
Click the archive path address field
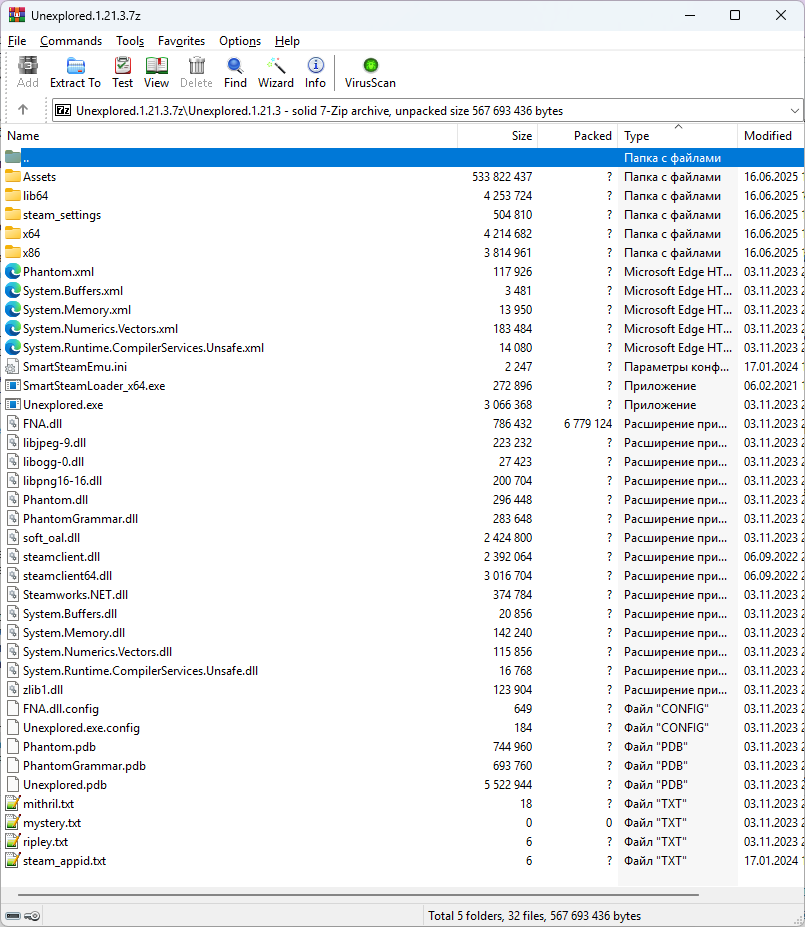[427, 111]
